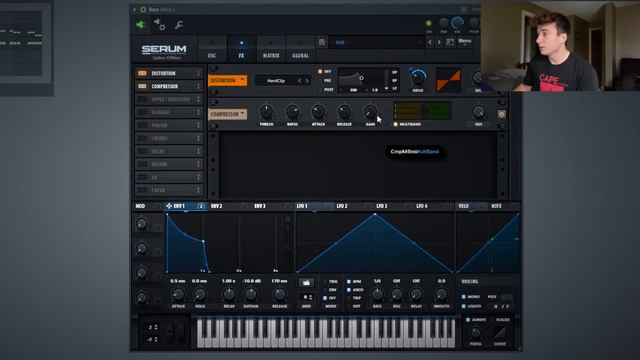Screen dimensions: 640x360
Task: Click the compressor gain reduction meter
Action: point(422,111)
